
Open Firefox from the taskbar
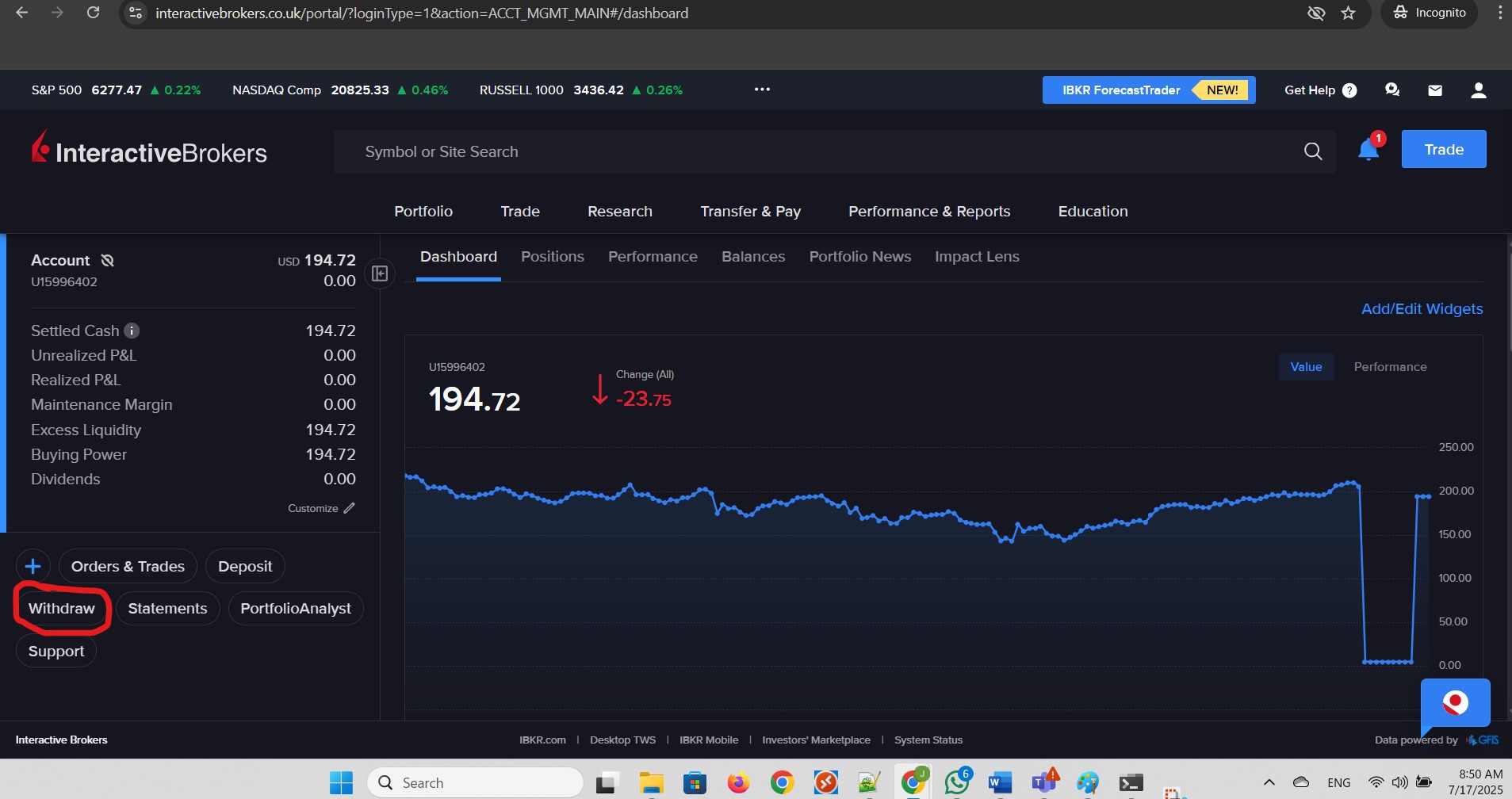tap(738, 783)
